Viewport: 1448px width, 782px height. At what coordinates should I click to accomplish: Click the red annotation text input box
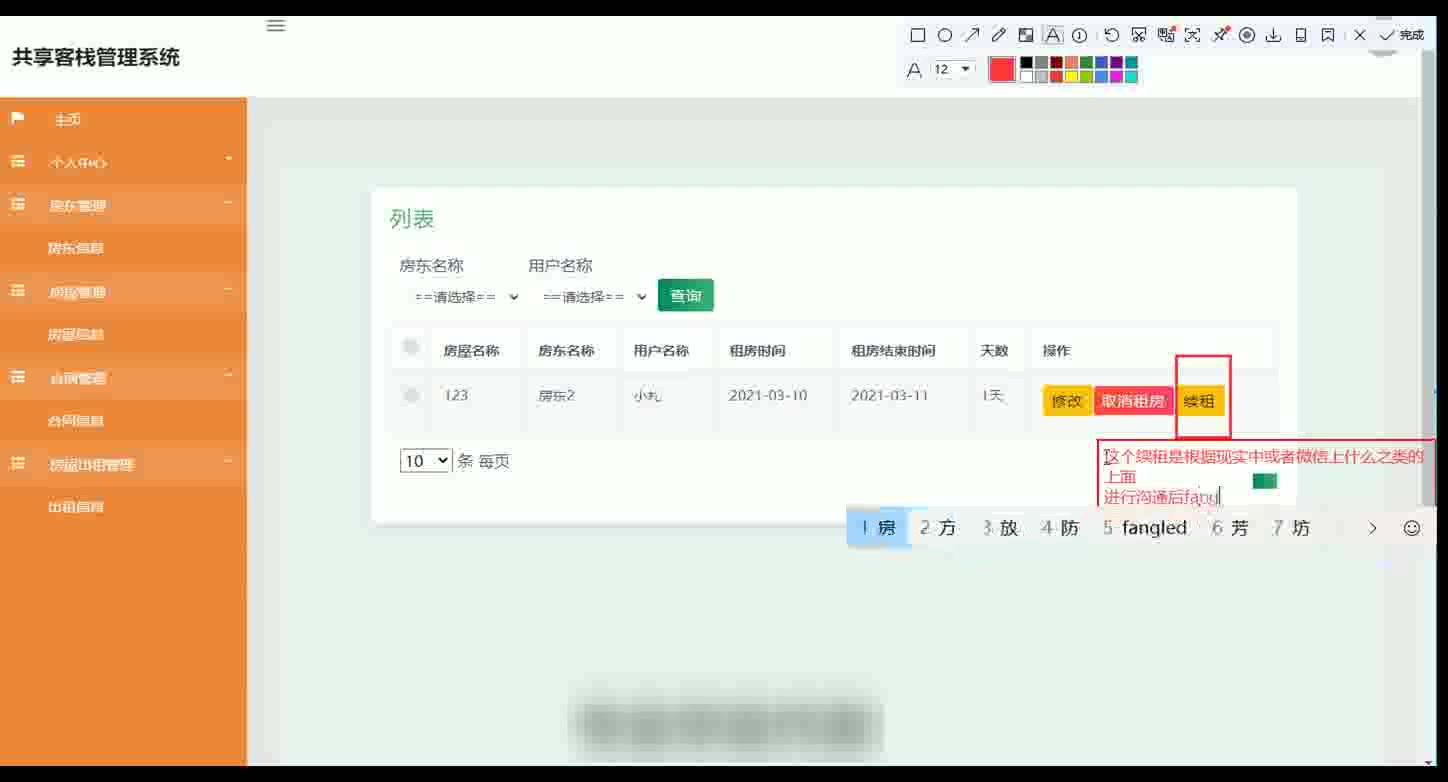click(1266, 475)
